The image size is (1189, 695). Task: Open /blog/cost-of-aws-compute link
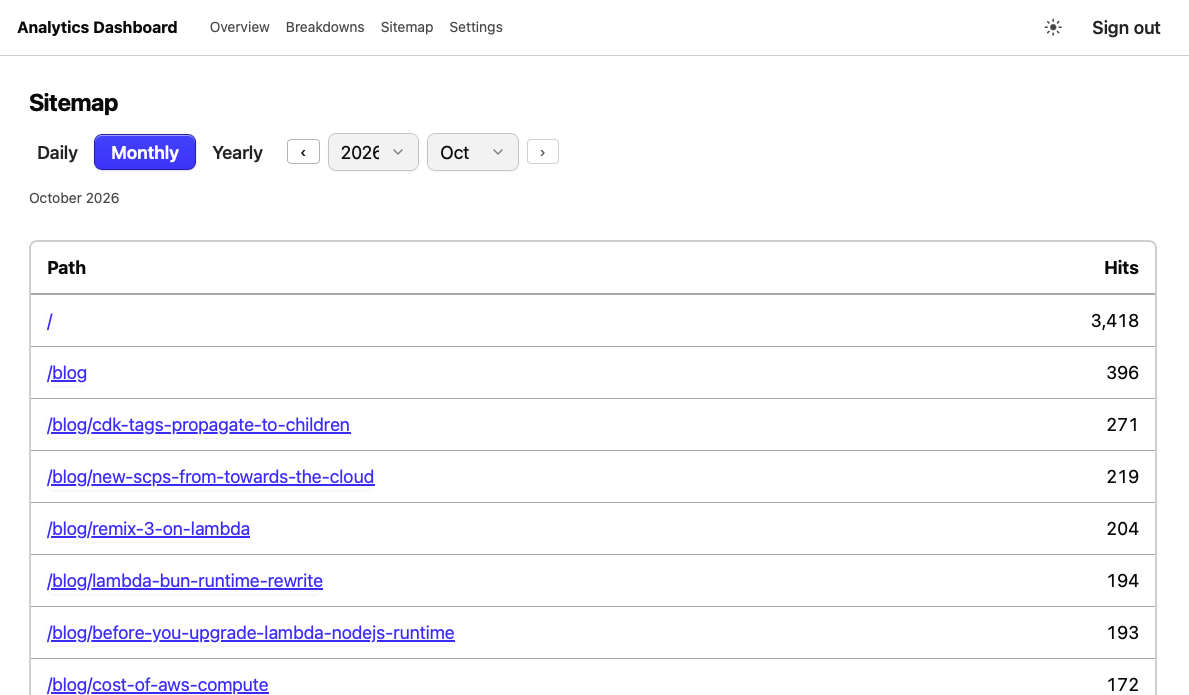tap(158, 684)
